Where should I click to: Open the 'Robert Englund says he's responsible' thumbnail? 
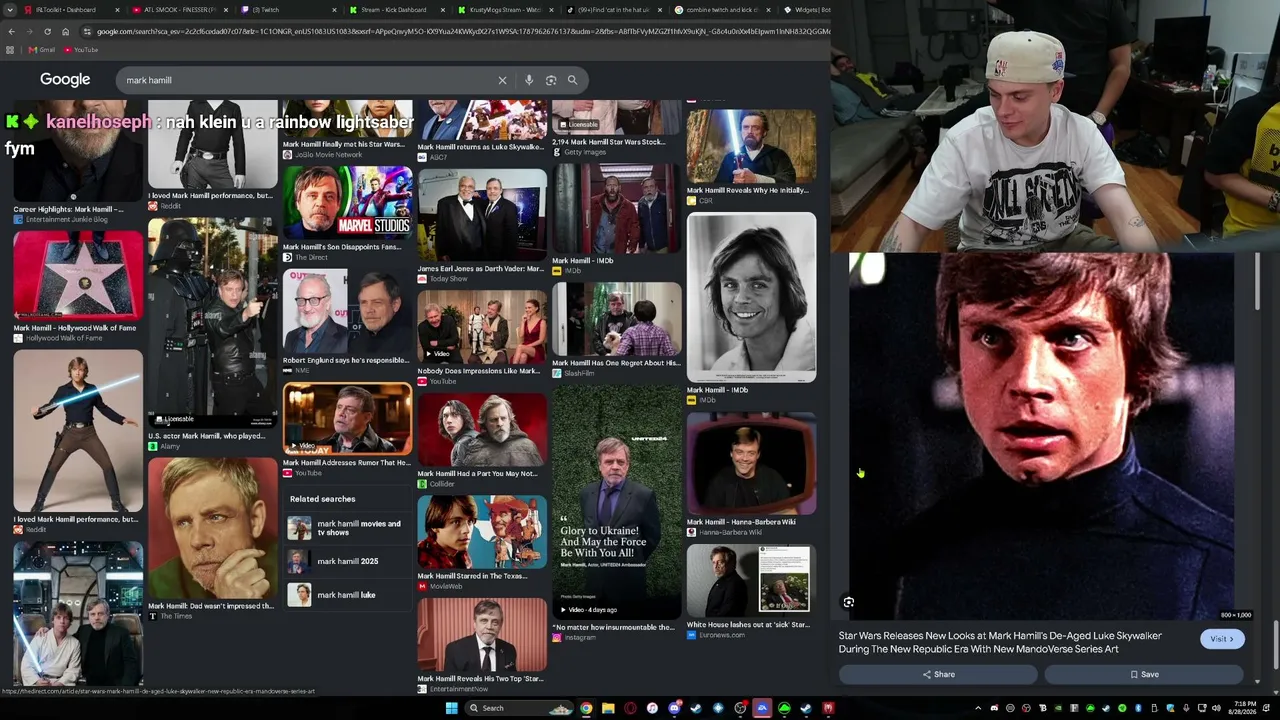click(347, 312)
